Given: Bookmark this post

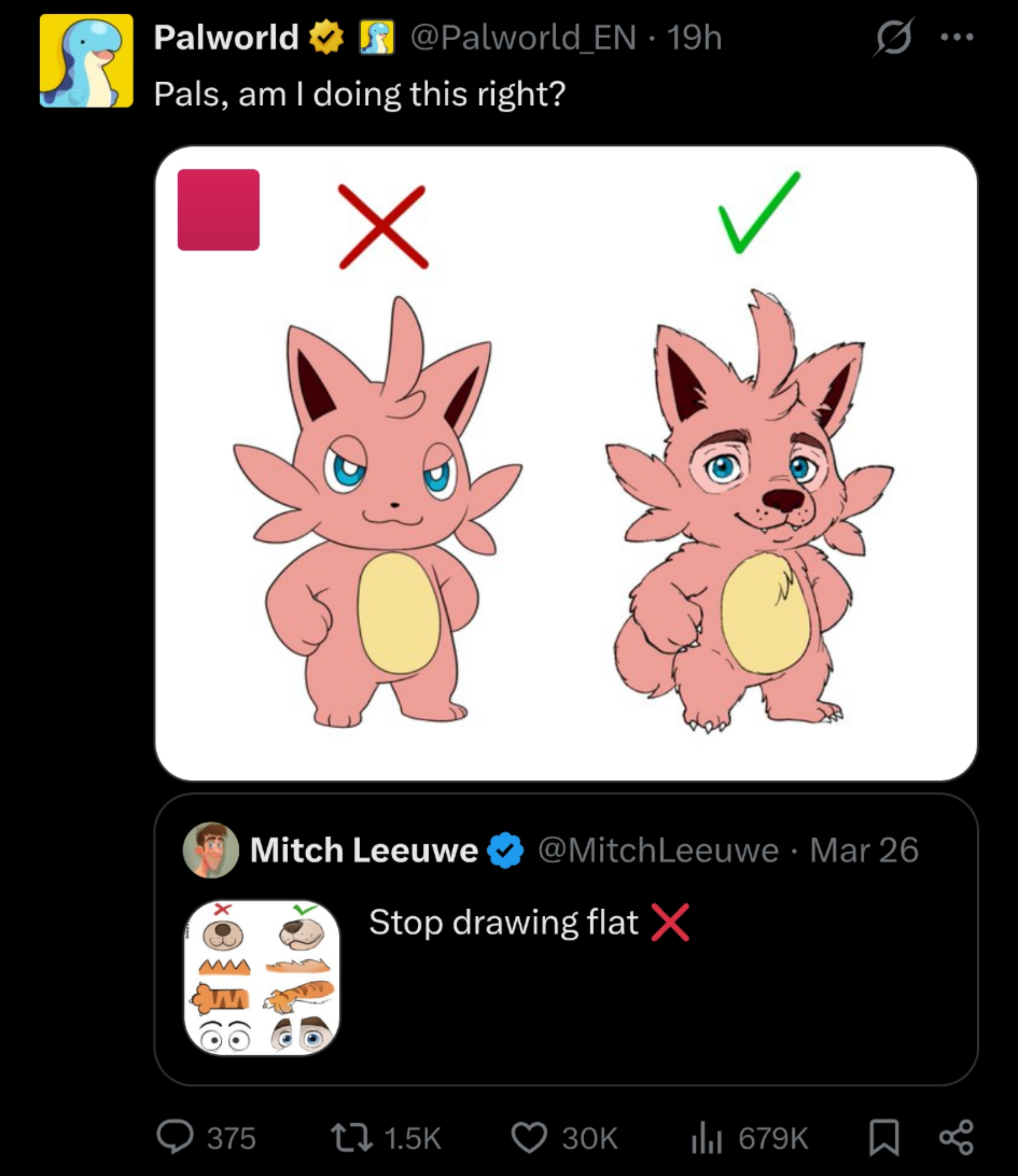Looking at the screenshot, I should tap(884, 1138).
